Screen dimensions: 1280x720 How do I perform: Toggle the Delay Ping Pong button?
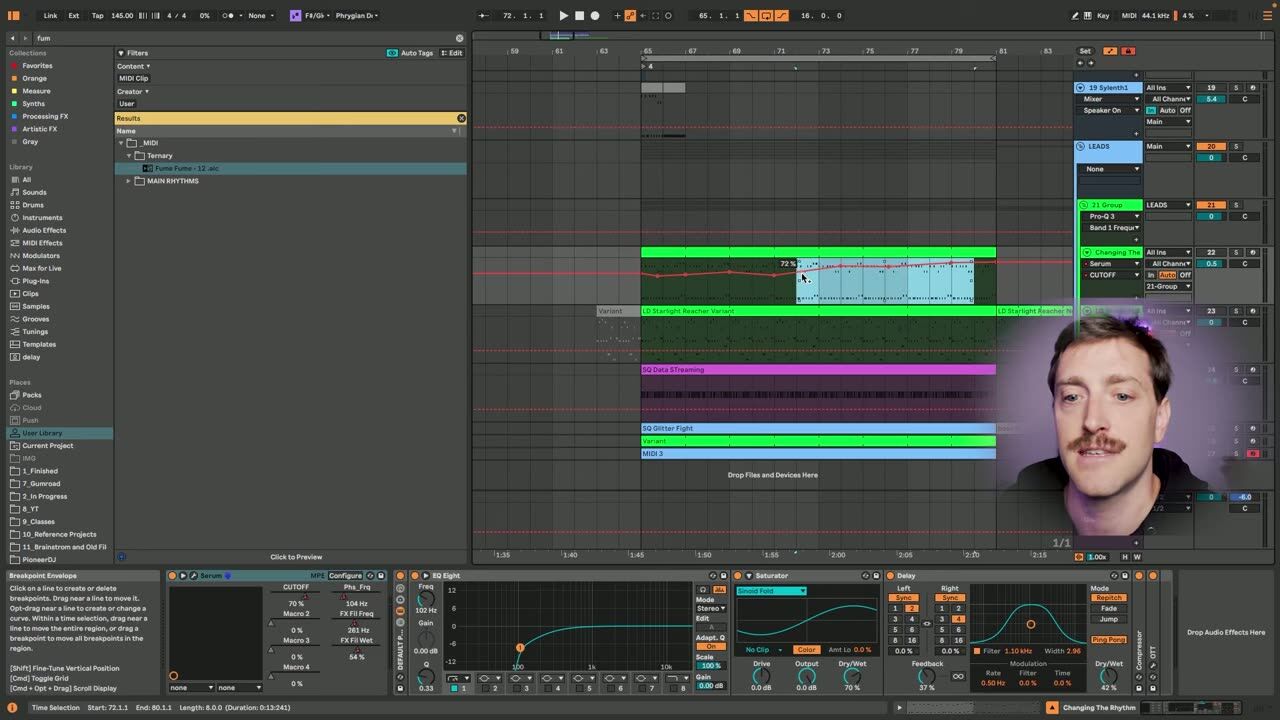pos(1108,640)
